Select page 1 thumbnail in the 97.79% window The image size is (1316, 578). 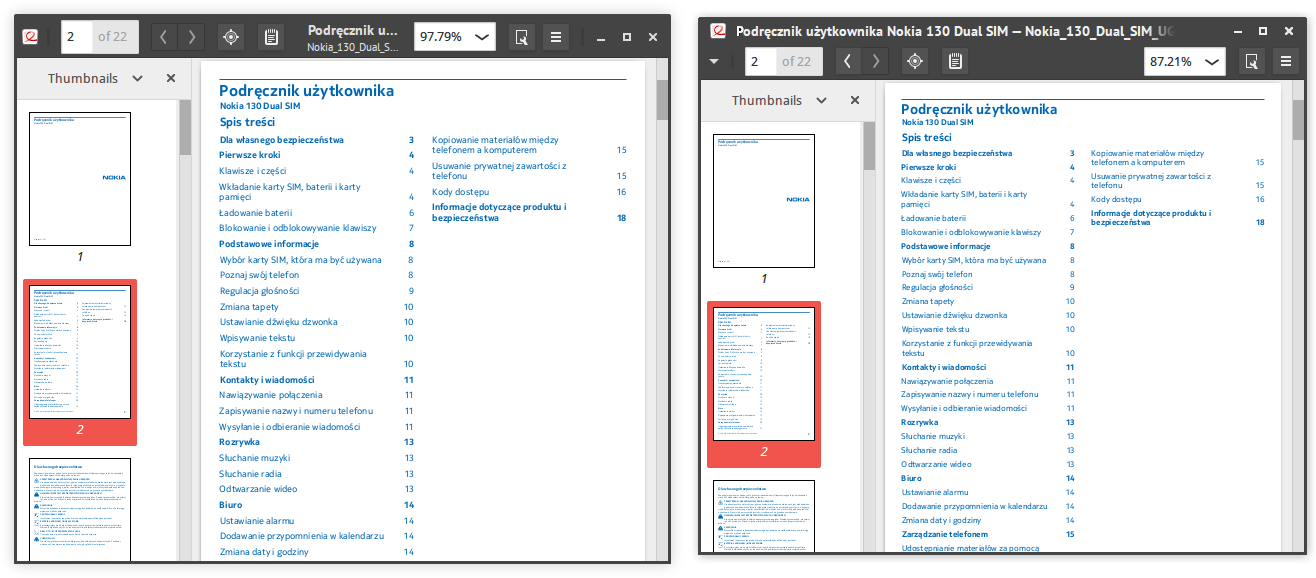tap(80, 179)
